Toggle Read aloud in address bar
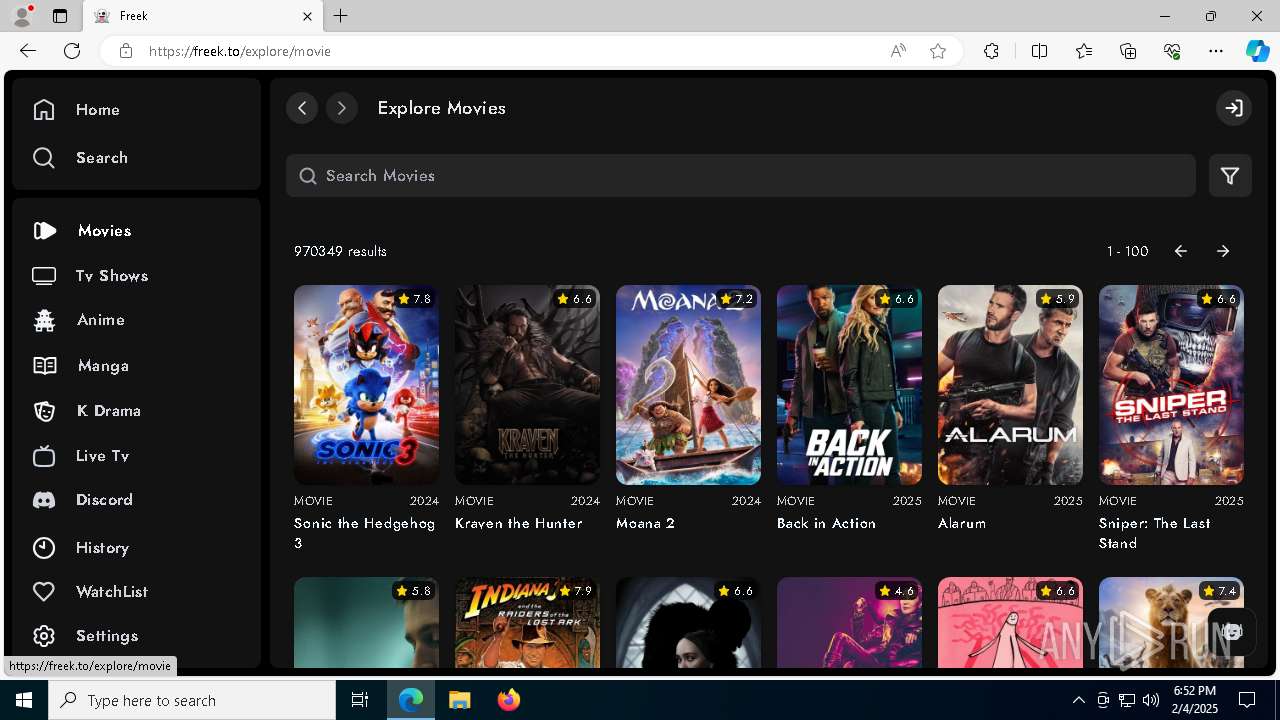Screen dimensions: 1280x720 (x=898, y=51)
